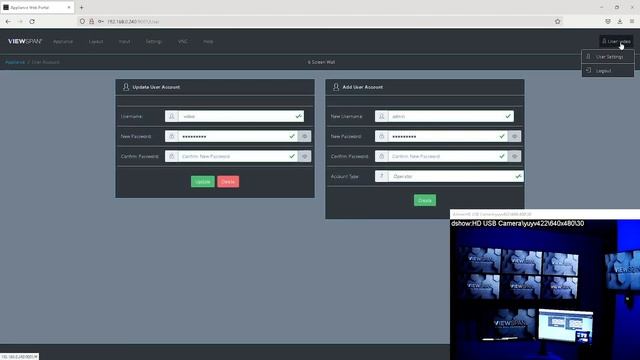640x360 pixels.
Task: Click the '6 Screen Wall' title text
Action: [321, 62]
